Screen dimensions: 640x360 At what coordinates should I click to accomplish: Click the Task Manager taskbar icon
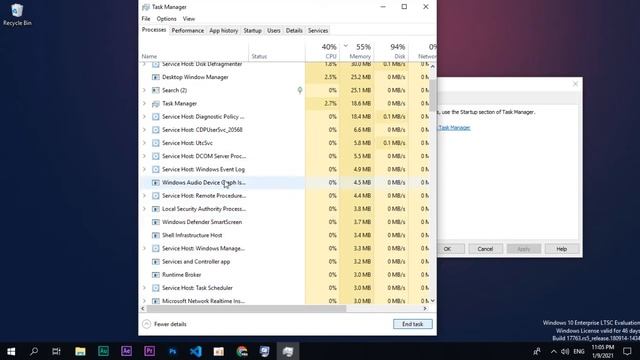pos(288,351)
